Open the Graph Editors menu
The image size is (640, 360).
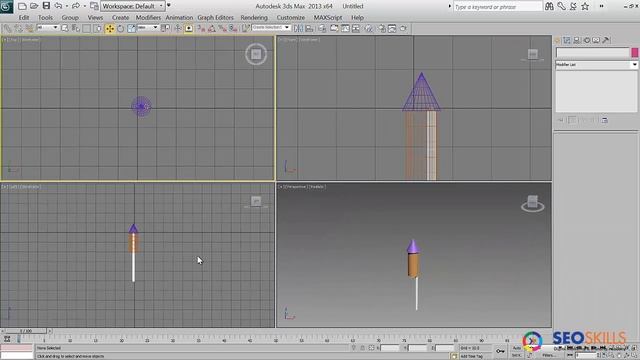[x=216, y=18]
